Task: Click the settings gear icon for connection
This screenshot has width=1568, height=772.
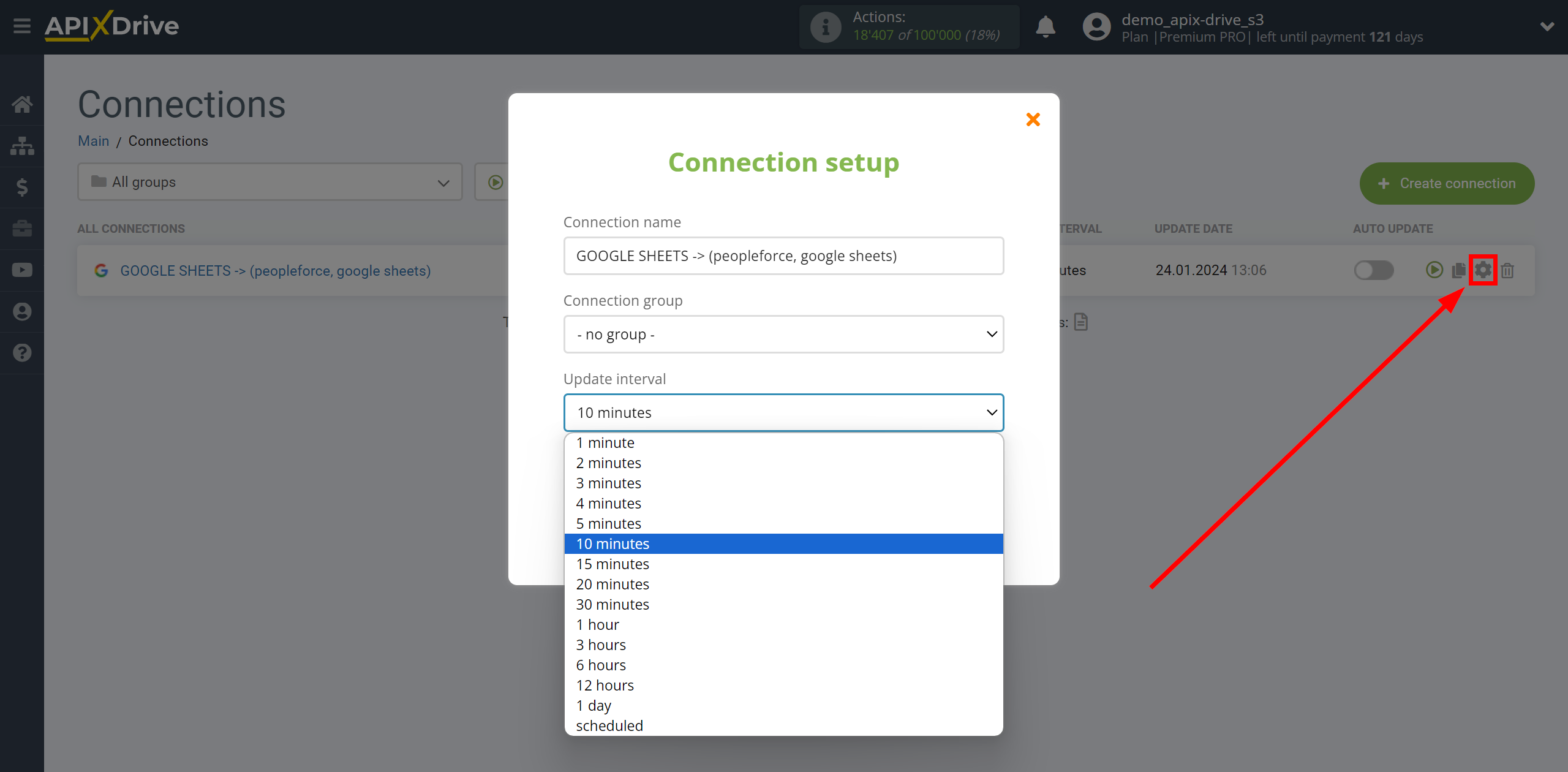Action: coord(1484,270)
